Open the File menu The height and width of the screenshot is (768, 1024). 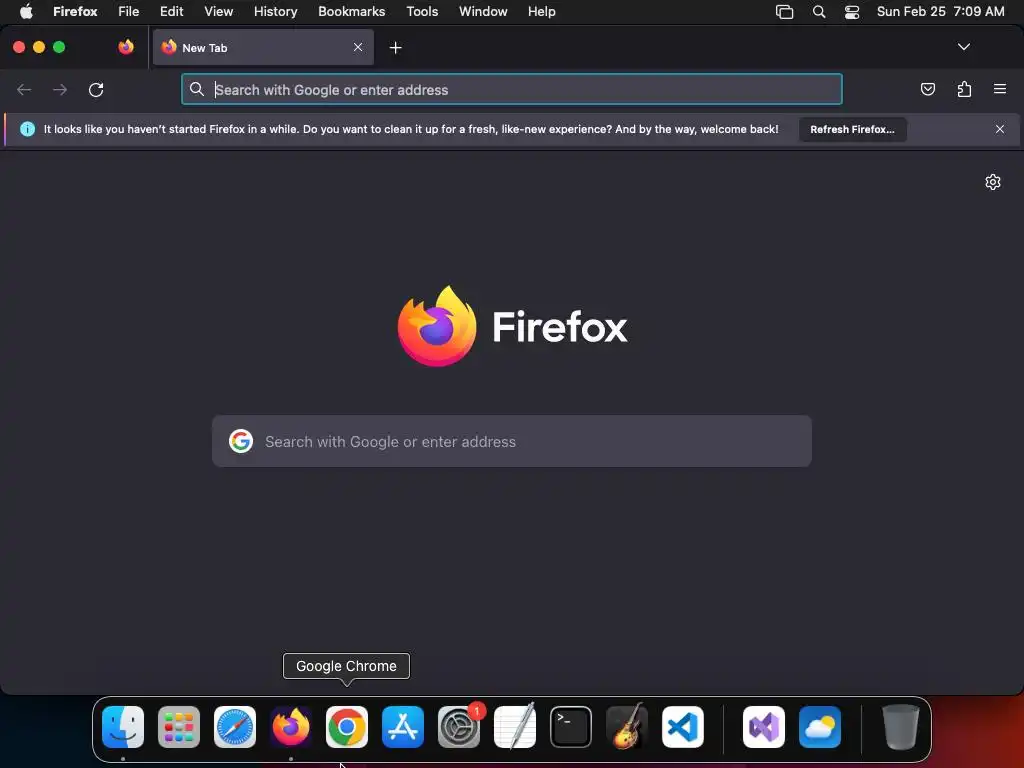[x=129, y=11]
